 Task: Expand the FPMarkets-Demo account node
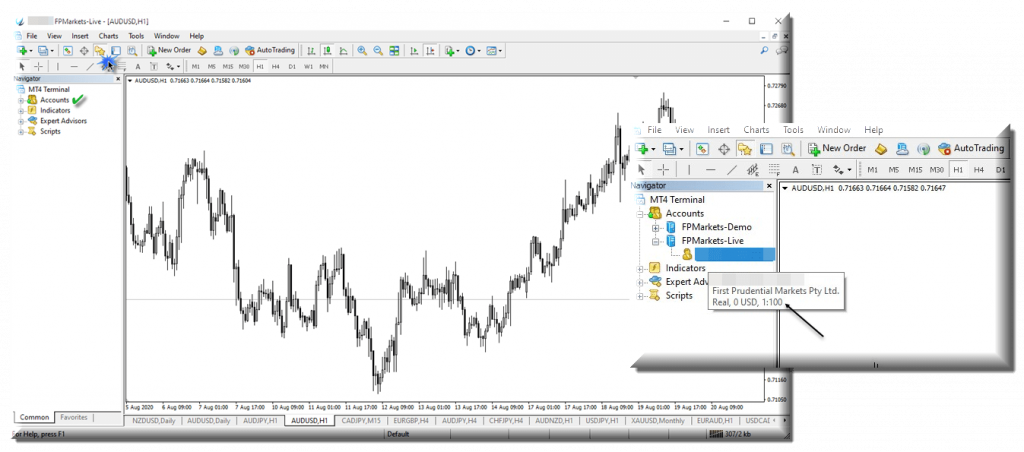click(656, 227)
